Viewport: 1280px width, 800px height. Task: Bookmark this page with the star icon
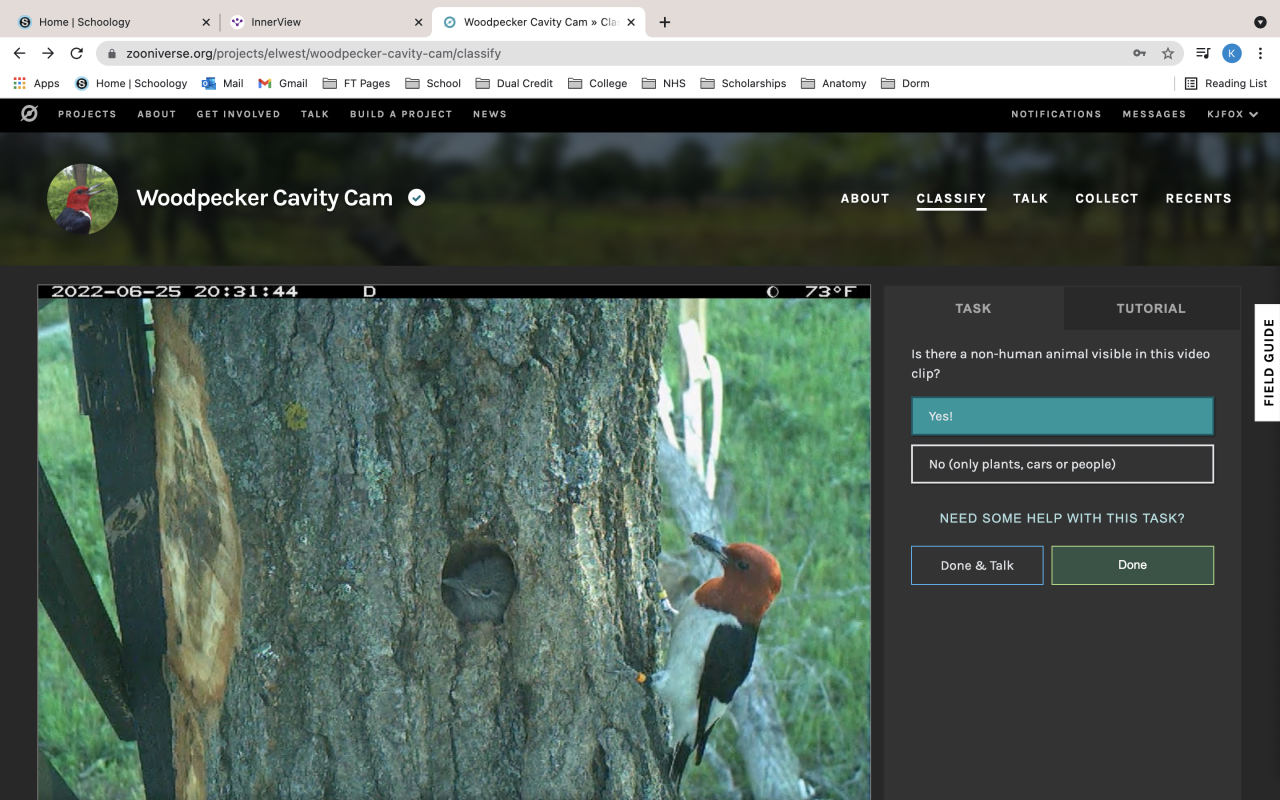tap(1167, 53)
